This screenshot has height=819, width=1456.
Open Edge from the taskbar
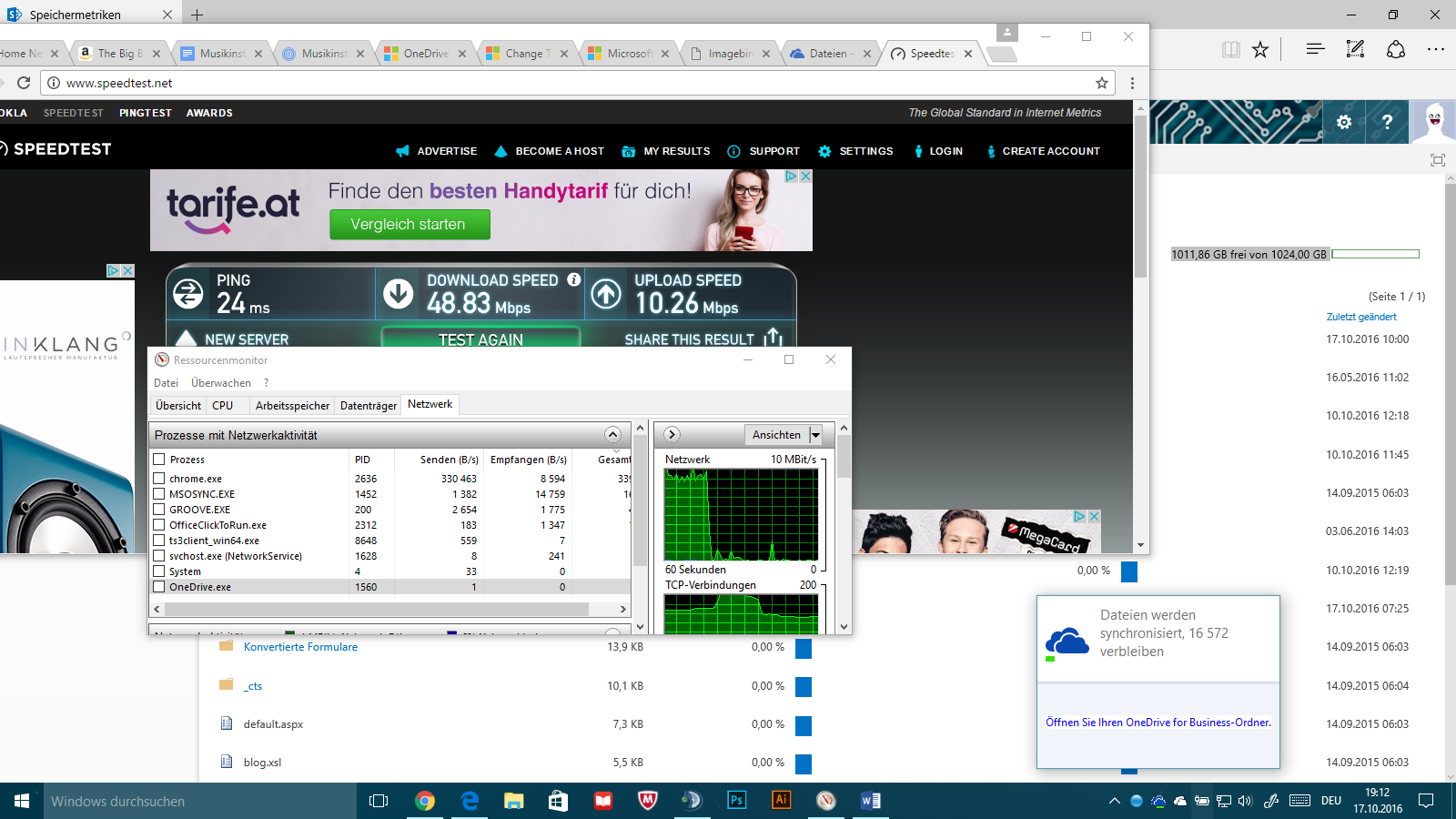coord(470,801)
